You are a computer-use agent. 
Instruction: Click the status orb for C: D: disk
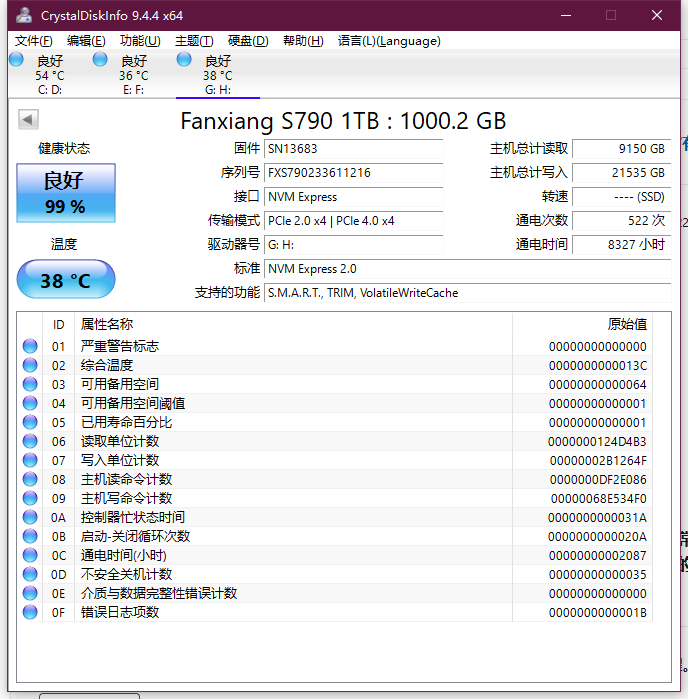(x=16, y=60)
